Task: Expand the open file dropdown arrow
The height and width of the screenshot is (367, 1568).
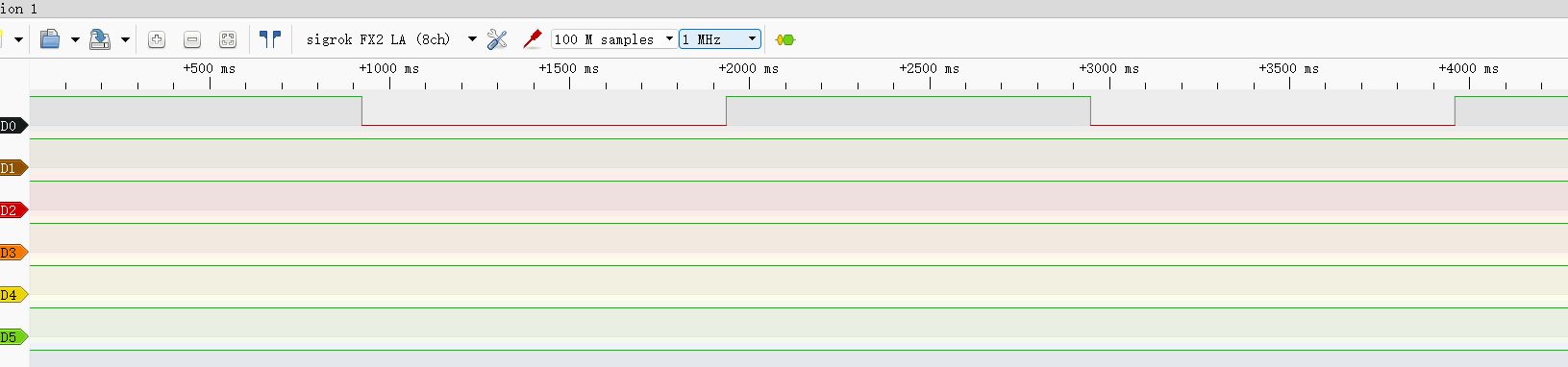Action: pyautogui.click(x=75, y=39)
